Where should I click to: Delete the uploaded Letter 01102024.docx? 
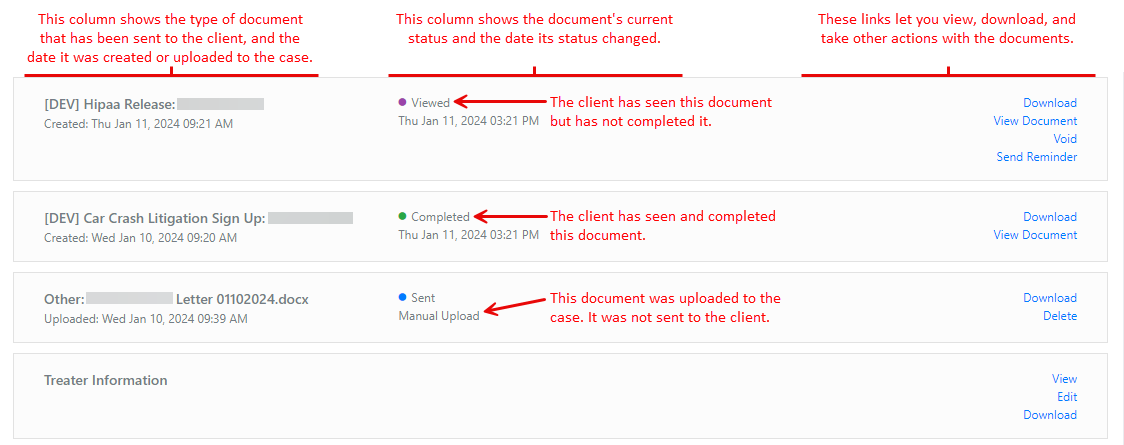(x=1060, y=316)
